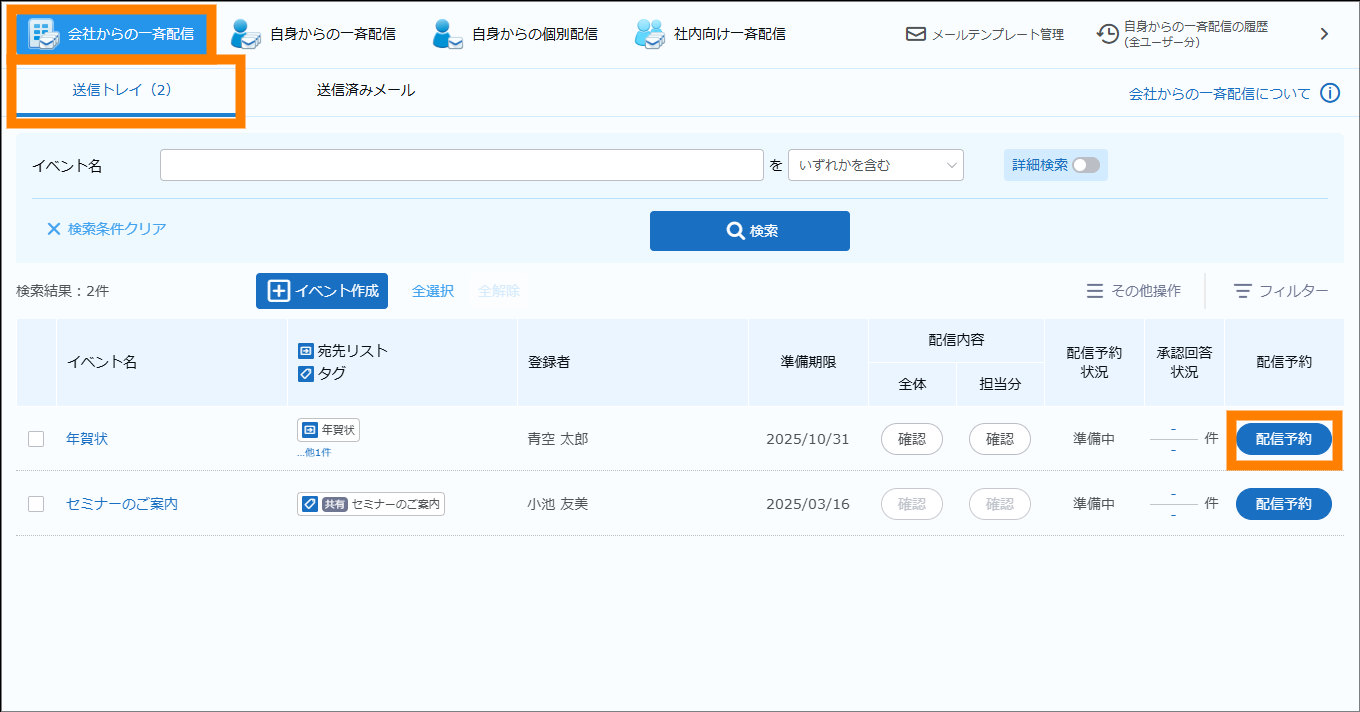This screenshot has height=712, width=1360.
Task: Click the 会社からの一斉配信 building icon
Action: click(43, 33)
